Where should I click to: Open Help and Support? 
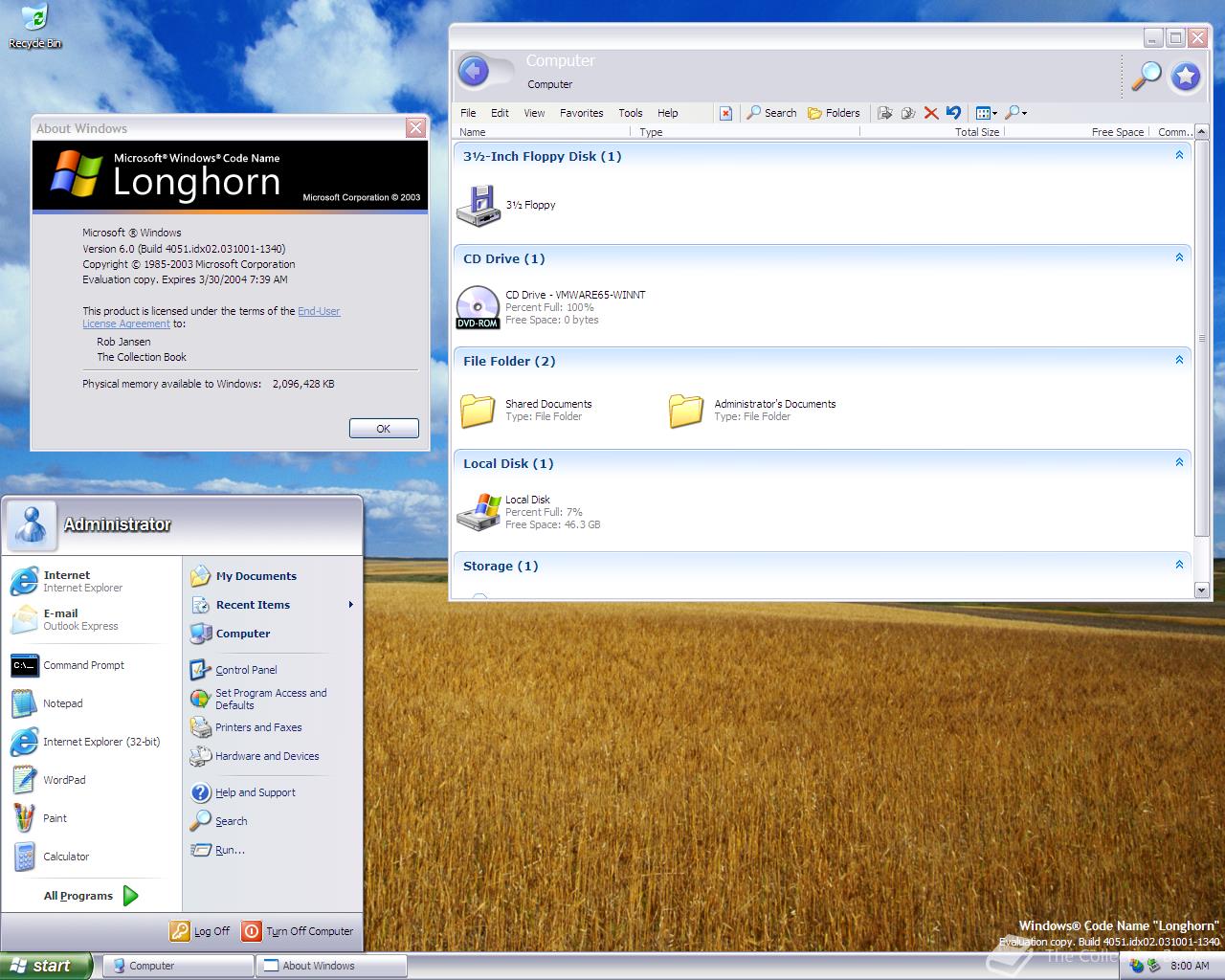273,792
